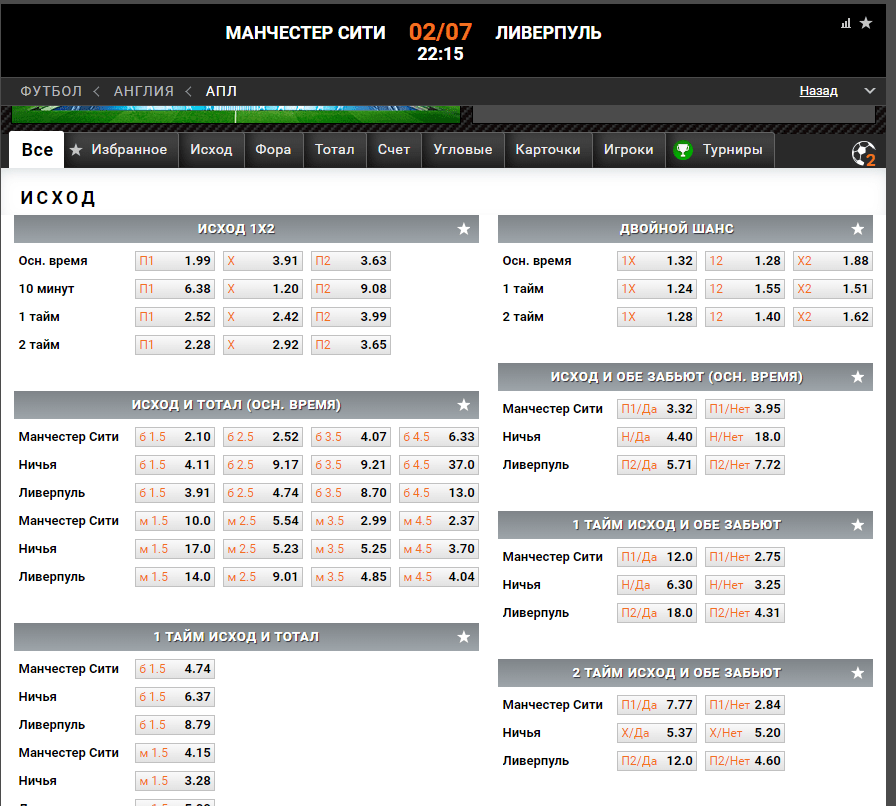Bet on draw X 3.91 main time

click(263, 261)
